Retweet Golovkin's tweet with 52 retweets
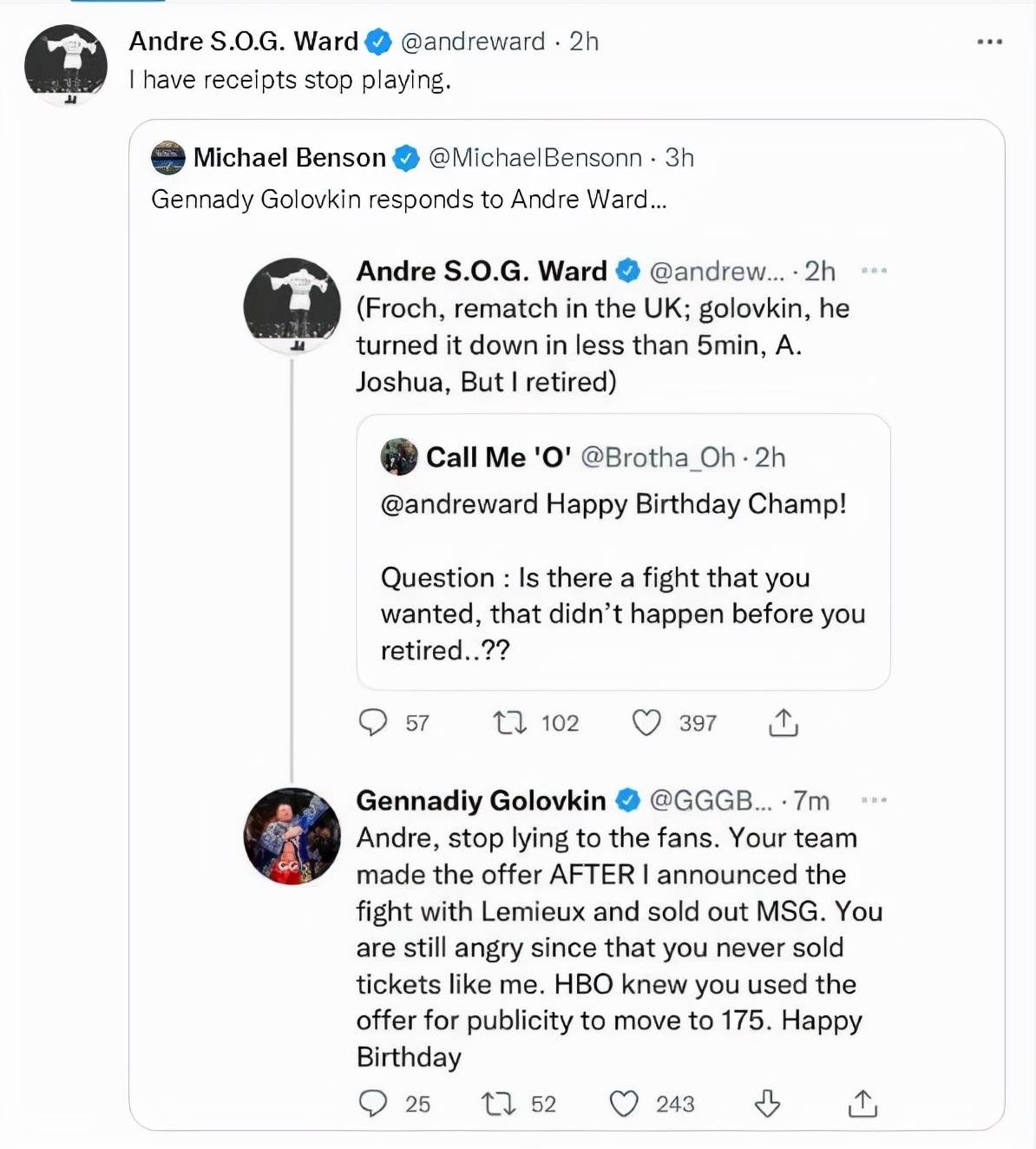Image resolution: width=1036 pixels, height=1149 pixels. [x=499, y=1103]
